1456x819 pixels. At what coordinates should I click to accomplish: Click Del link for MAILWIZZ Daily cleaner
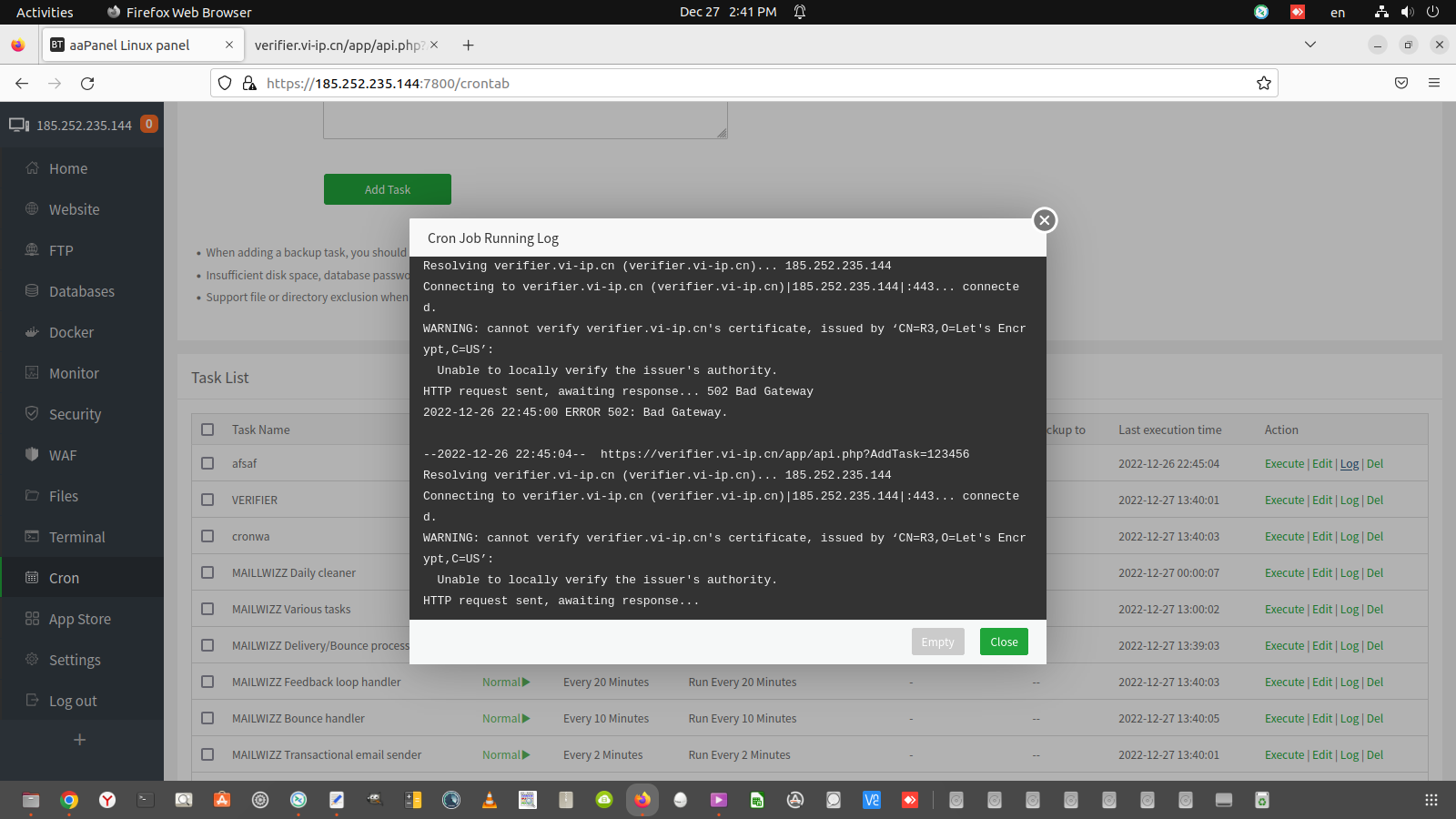pyautogui.click(x=1375, y=572)
